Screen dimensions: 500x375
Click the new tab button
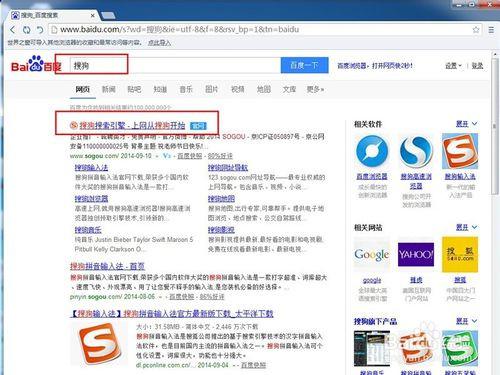pos(108,15)
